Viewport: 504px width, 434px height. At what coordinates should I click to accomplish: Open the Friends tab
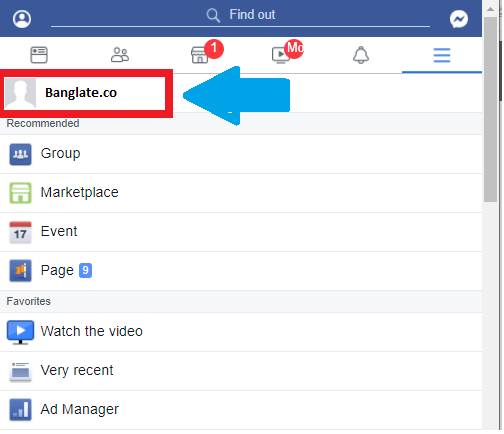(x=120, y=55)
